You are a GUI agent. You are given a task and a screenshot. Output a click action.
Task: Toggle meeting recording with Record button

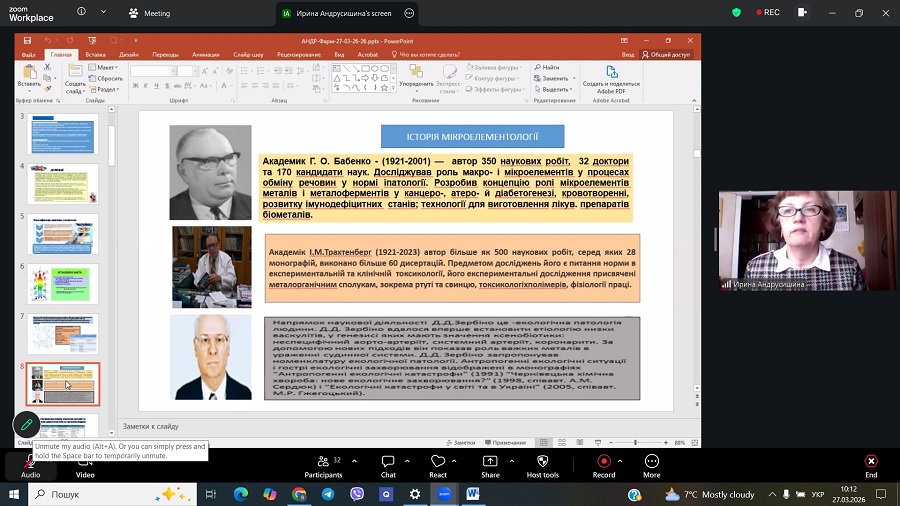pos(603,462)
